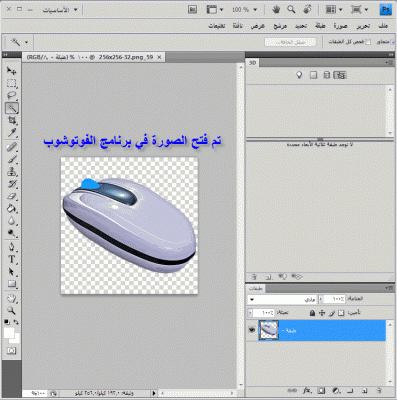
Task: Create new layer via Layers panel icon
Action: [365, 390]
